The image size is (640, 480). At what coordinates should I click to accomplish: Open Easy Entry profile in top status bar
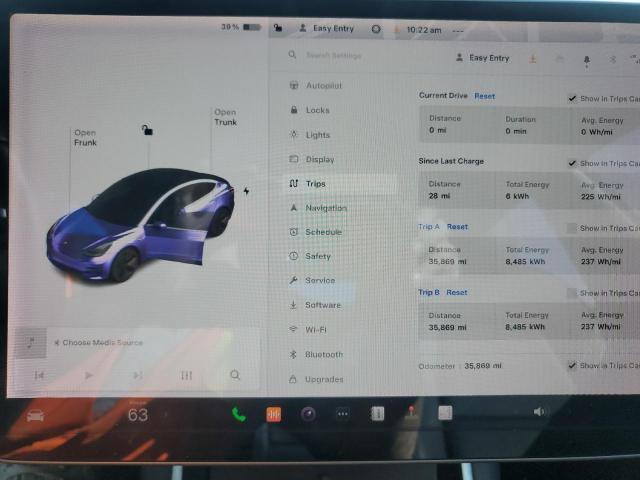pos(327,29)
